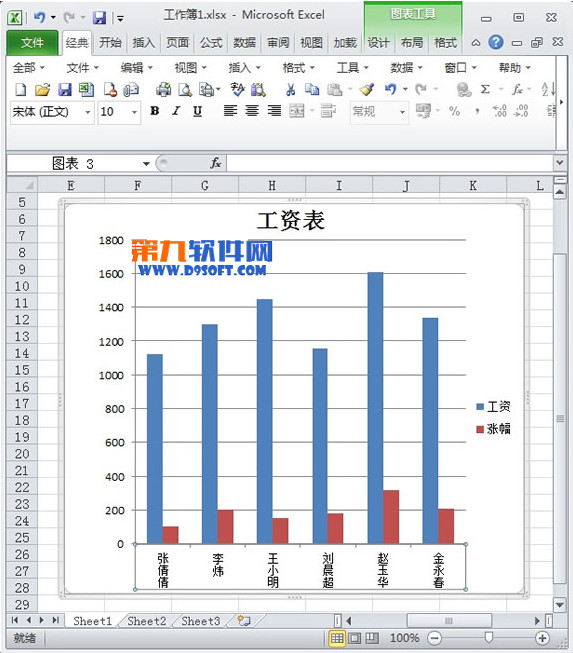
Task: Click the AutoSum sigma icon
Action: click(485, 90)
